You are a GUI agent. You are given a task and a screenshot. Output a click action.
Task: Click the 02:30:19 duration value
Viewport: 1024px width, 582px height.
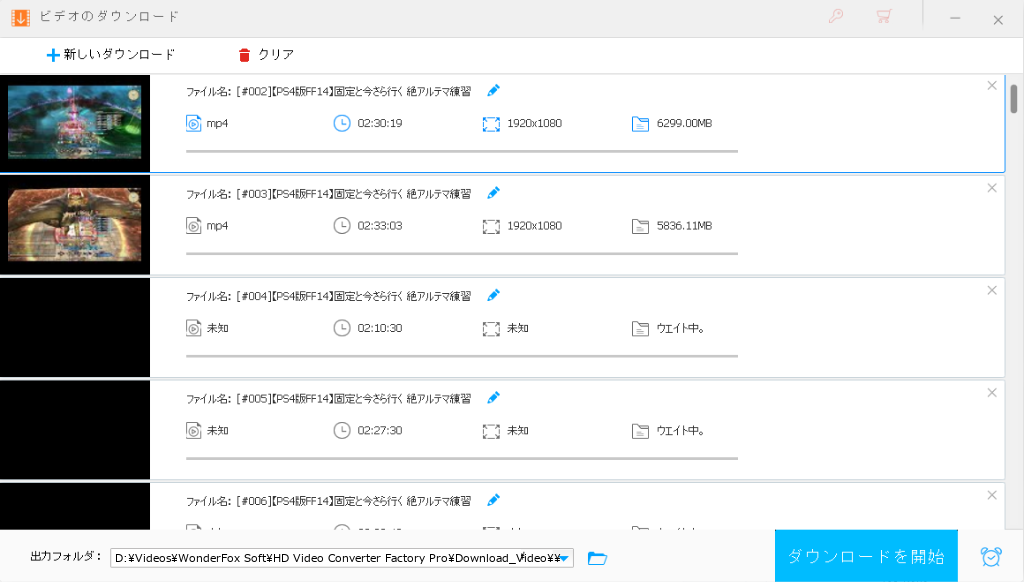[x=380, y=123]
